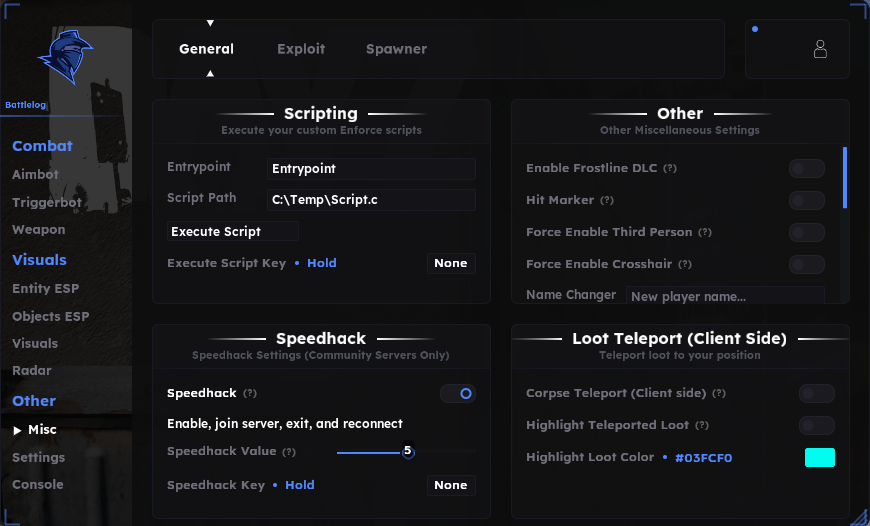
Task: Turn on Force Enable Third Person
Action: [807, 232]
